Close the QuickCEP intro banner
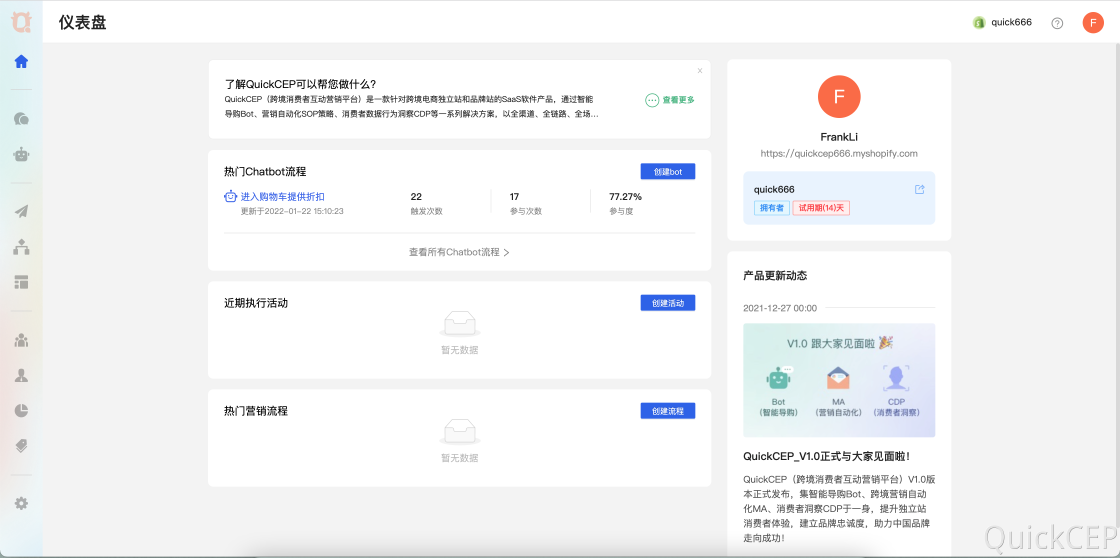Viewport: 1120px width, 558px height. pos(699,70)
